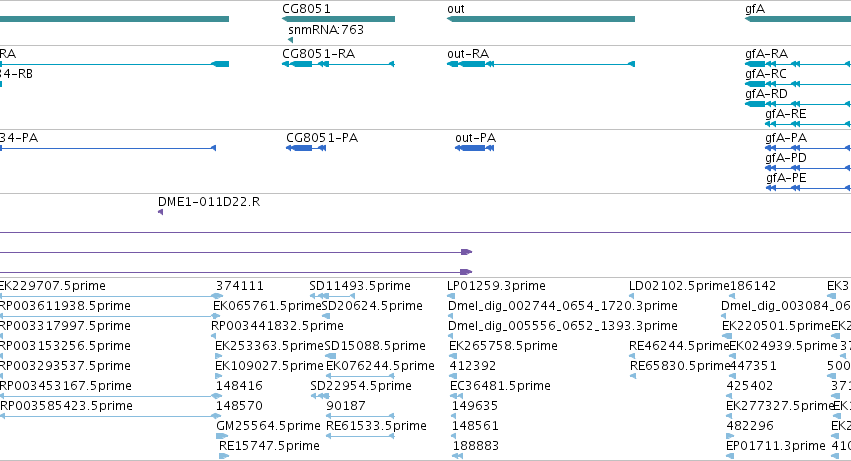
Task: Click the CG8051-PA protein label
Action: (x=322, y=138)
